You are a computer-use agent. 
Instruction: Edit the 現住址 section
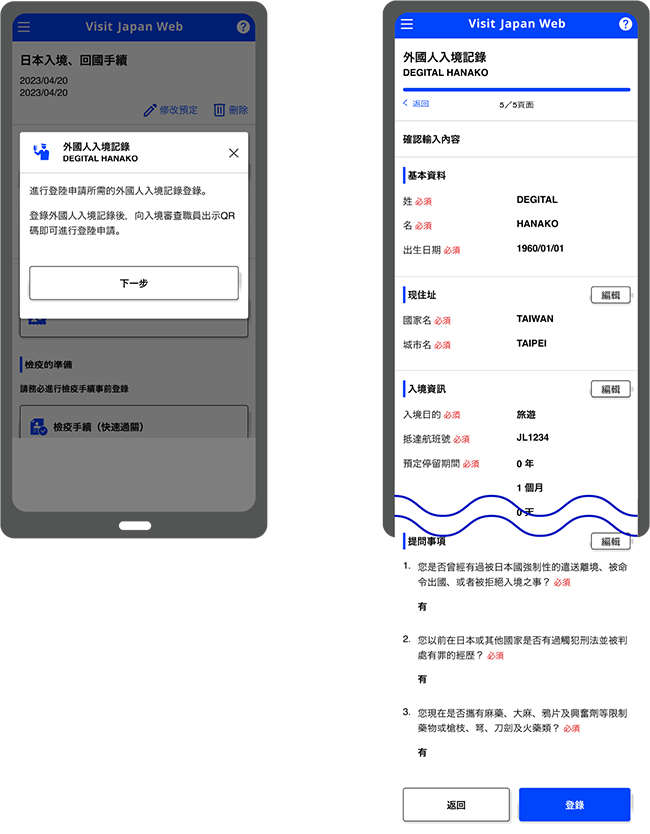point(610,295)
